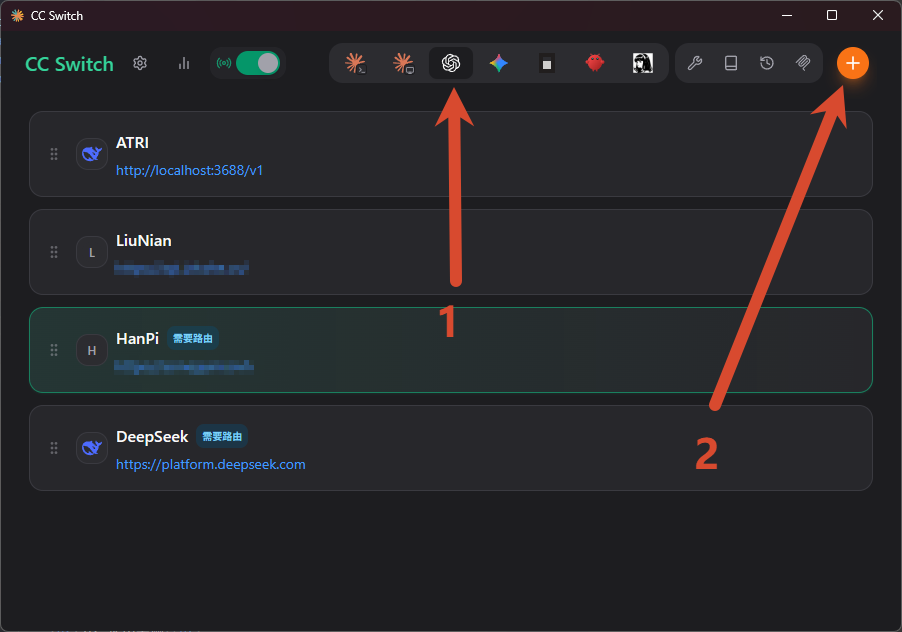This screenshot has height=632, width=902.
Task: Minimize the CC Switch window
Action: (787, 16)
